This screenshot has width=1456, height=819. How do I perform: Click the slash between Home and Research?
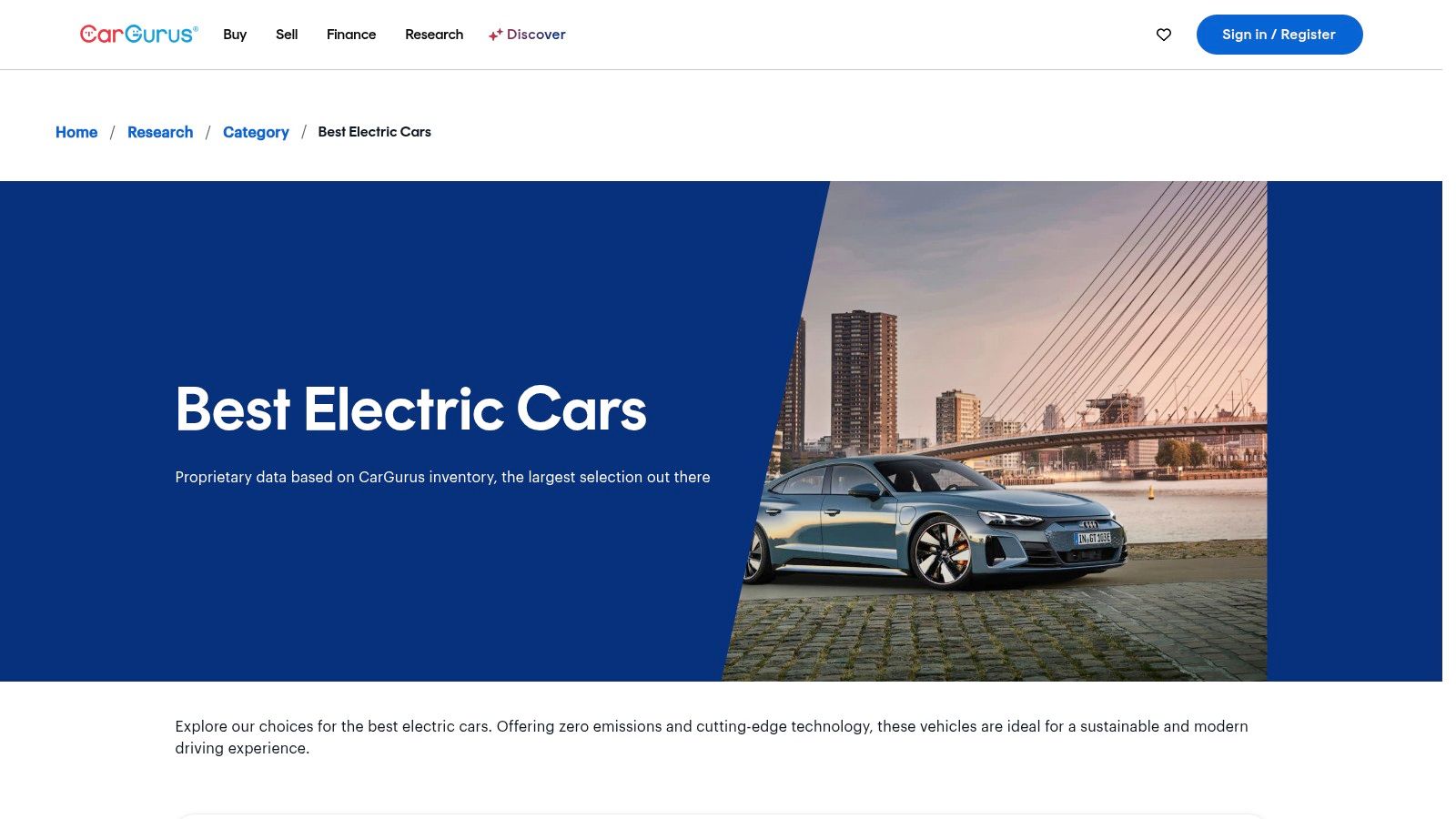(113, 133)
